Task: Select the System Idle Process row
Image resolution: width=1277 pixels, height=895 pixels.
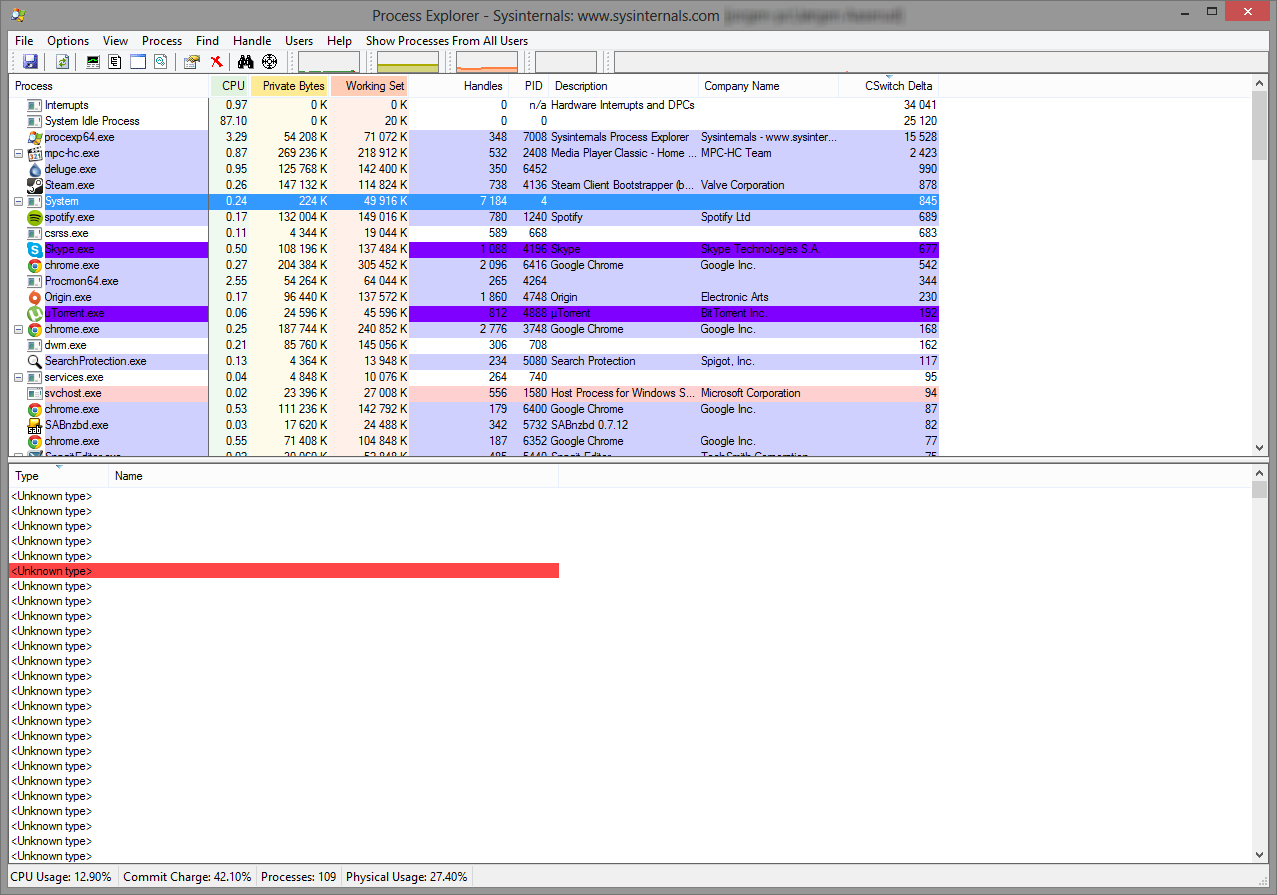Action: point(474,121)
